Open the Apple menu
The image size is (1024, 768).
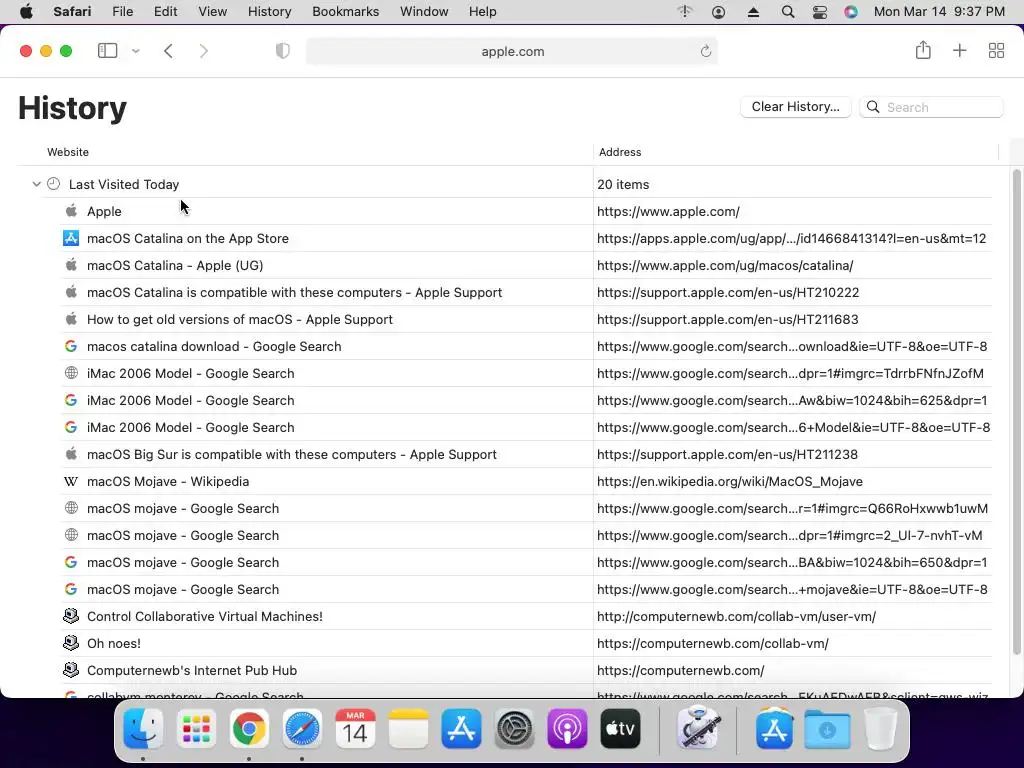point(26,12)
